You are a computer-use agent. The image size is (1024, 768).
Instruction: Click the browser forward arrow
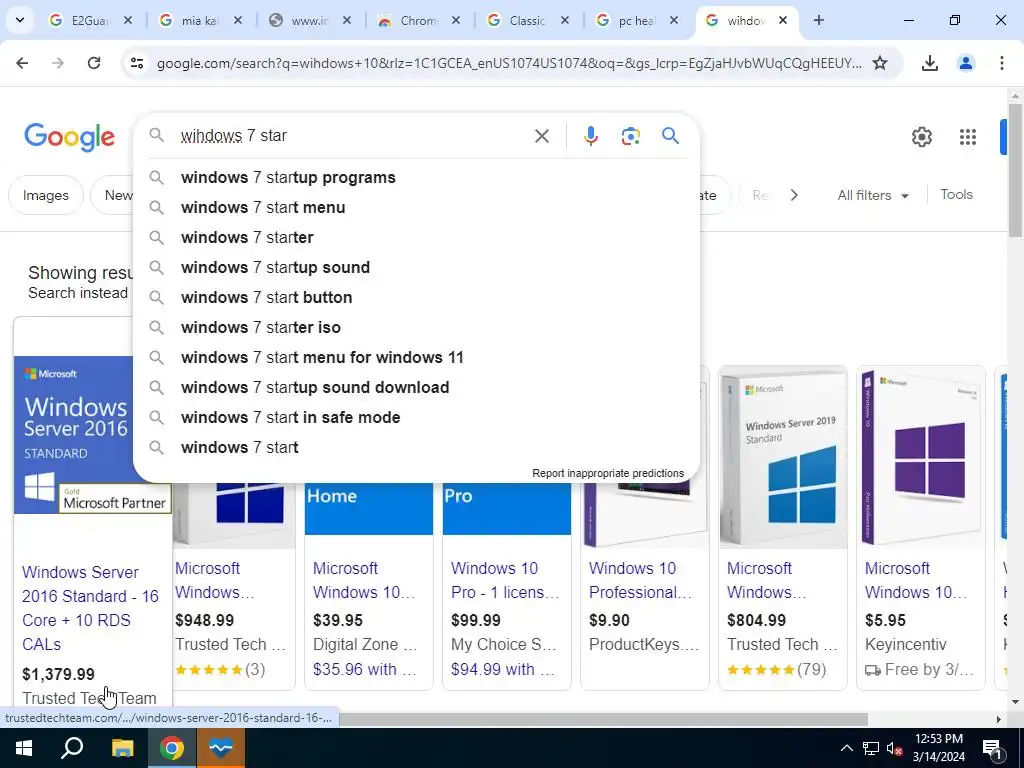pos(58,63)
